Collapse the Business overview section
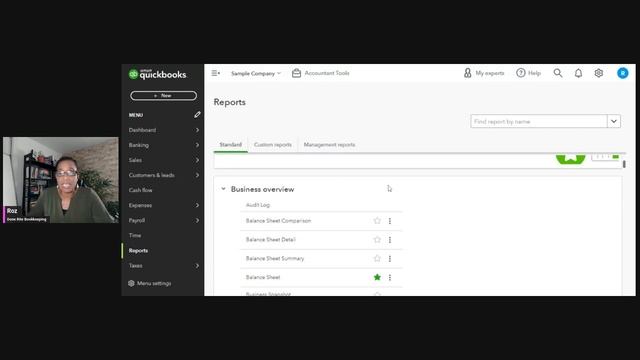Viewport: 640px width, 360px height. click(x=223, y=189)
